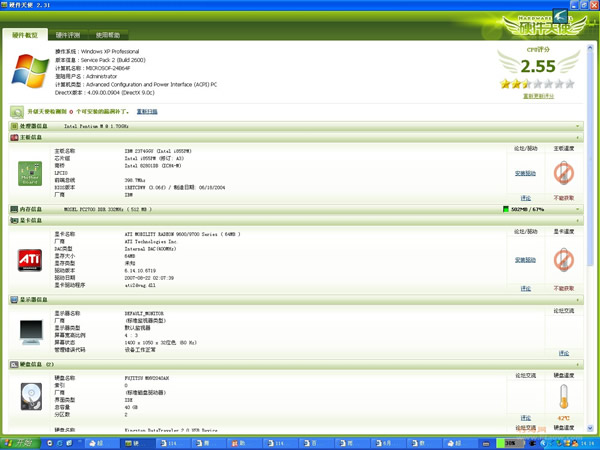The height and width of the screenshot is (450, 600).
Task: Click the graphics card icon in the 显卡信息 header
Action: click(x=14, y=220)
